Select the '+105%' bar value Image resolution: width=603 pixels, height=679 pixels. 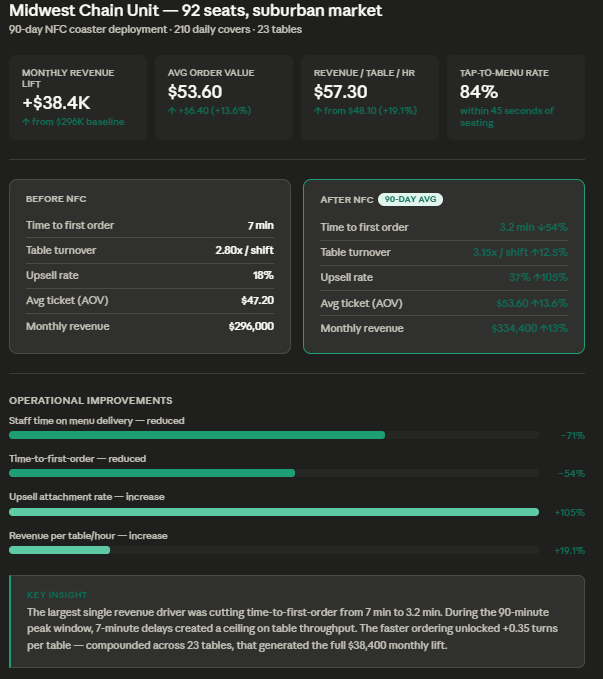570,513
